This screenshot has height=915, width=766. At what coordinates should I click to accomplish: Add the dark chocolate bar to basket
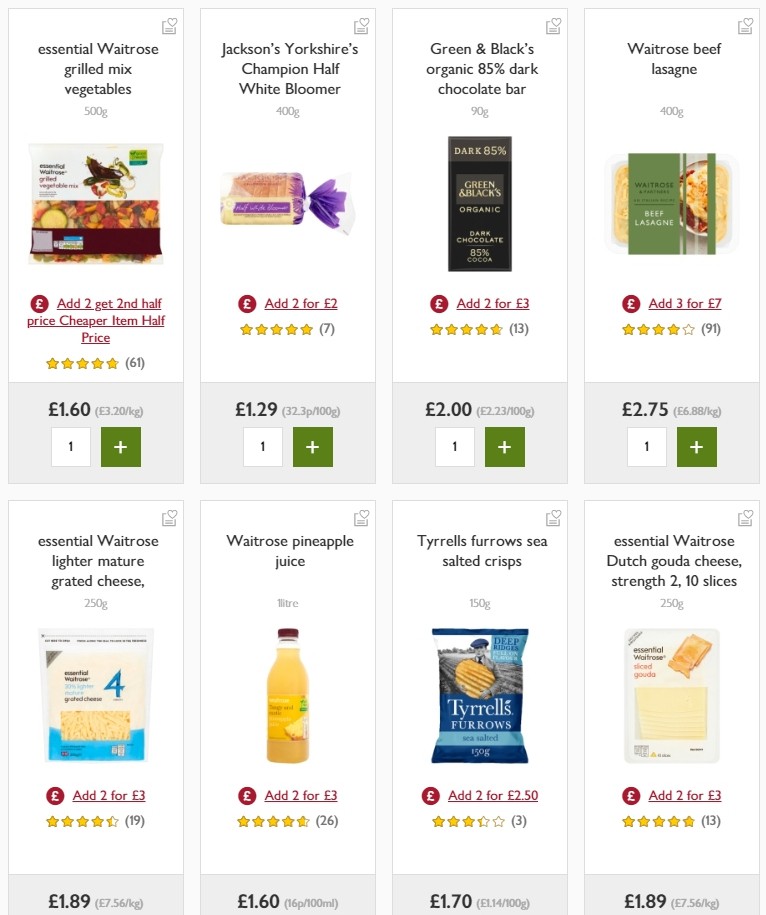click(x=505, y=447)
